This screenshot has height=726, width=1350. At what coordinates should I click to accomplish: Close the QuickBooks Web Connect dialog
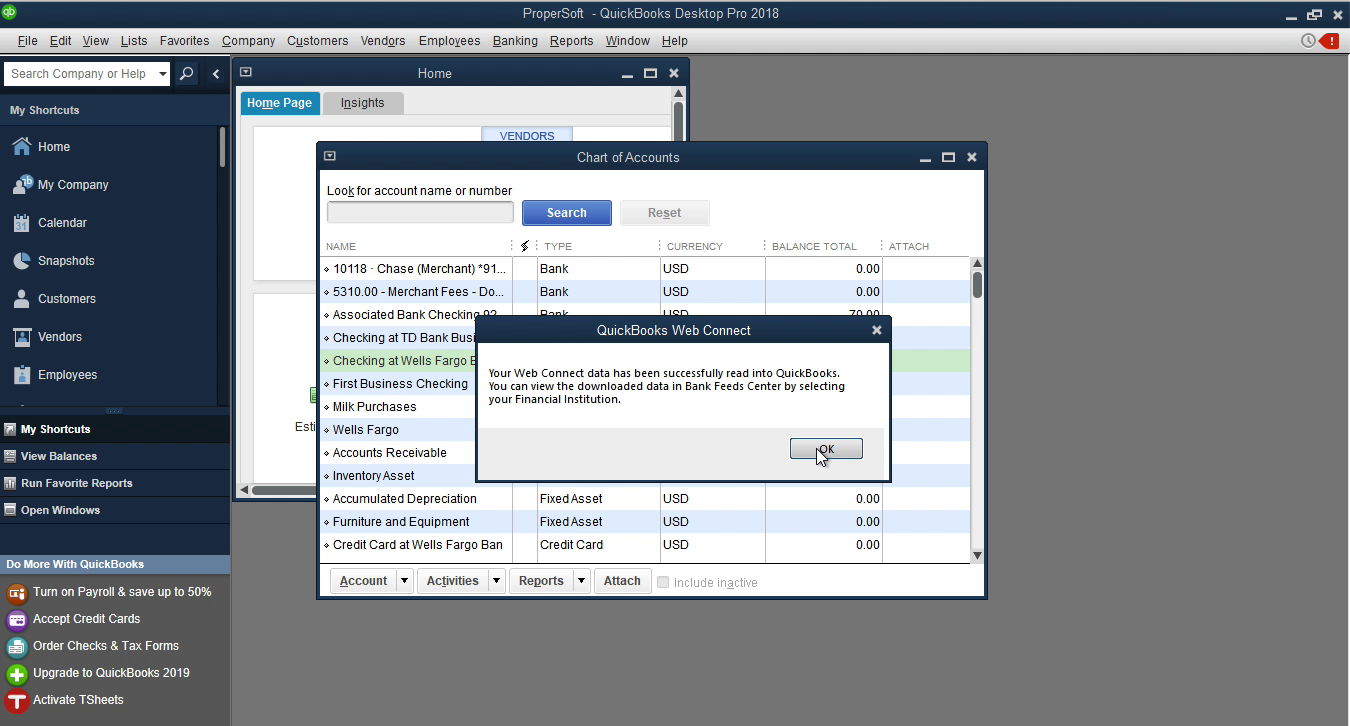(877, 330)
